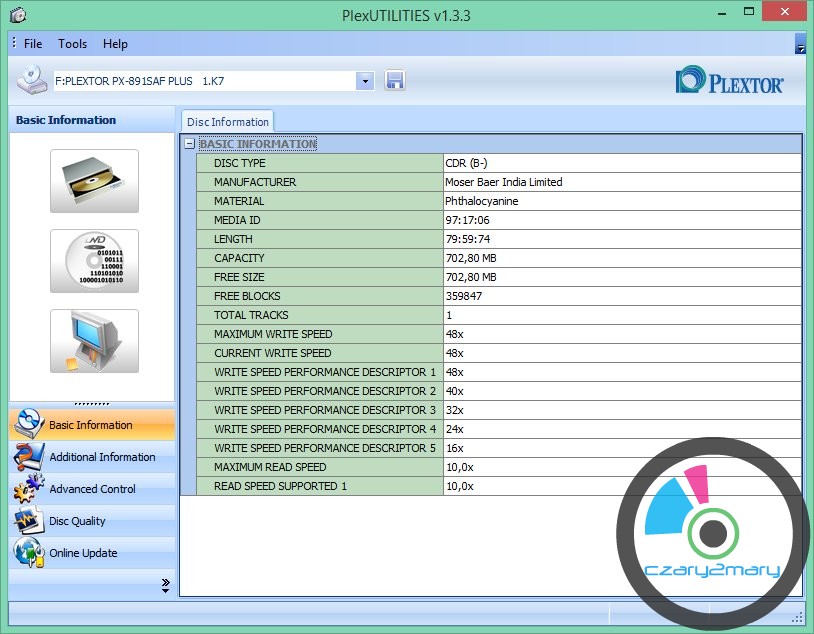
Task: Open the Help menu
Action: point(115,44)
